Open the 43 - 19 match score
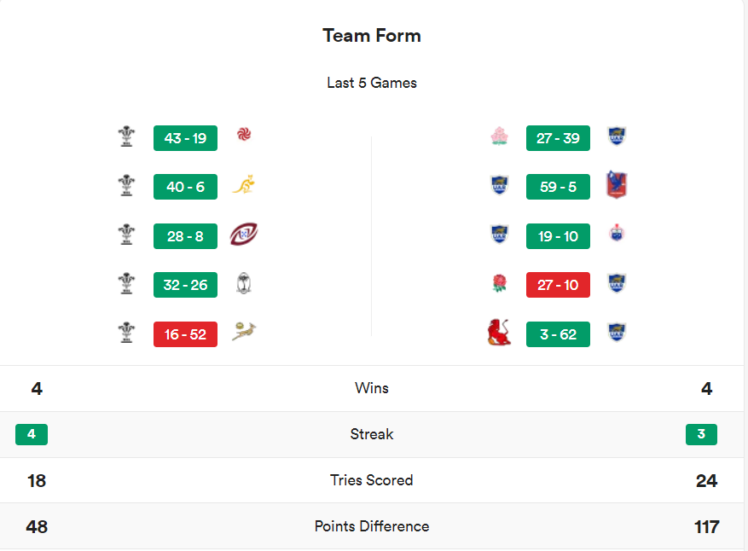The image size is (748, 551). [185, 138]
